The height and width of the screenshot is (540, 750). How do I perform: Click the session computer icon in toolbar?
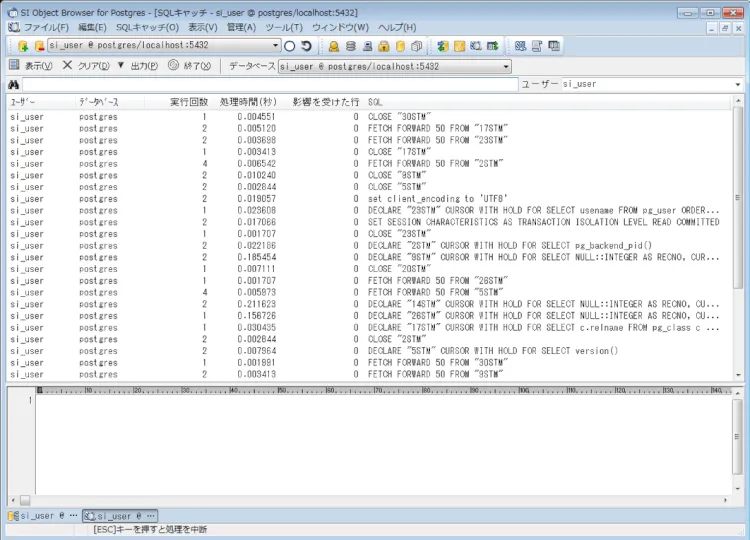tap(367, 46)
